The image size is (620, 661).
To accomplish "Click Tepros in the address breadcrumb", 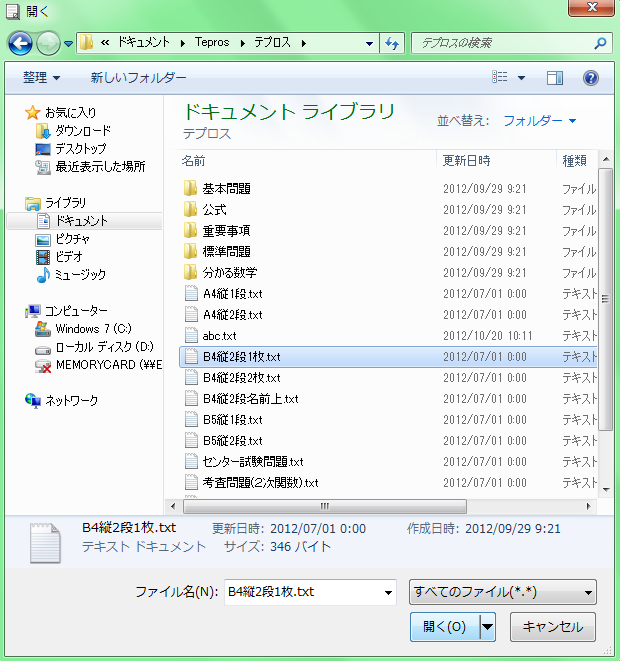I will point(212,43).
